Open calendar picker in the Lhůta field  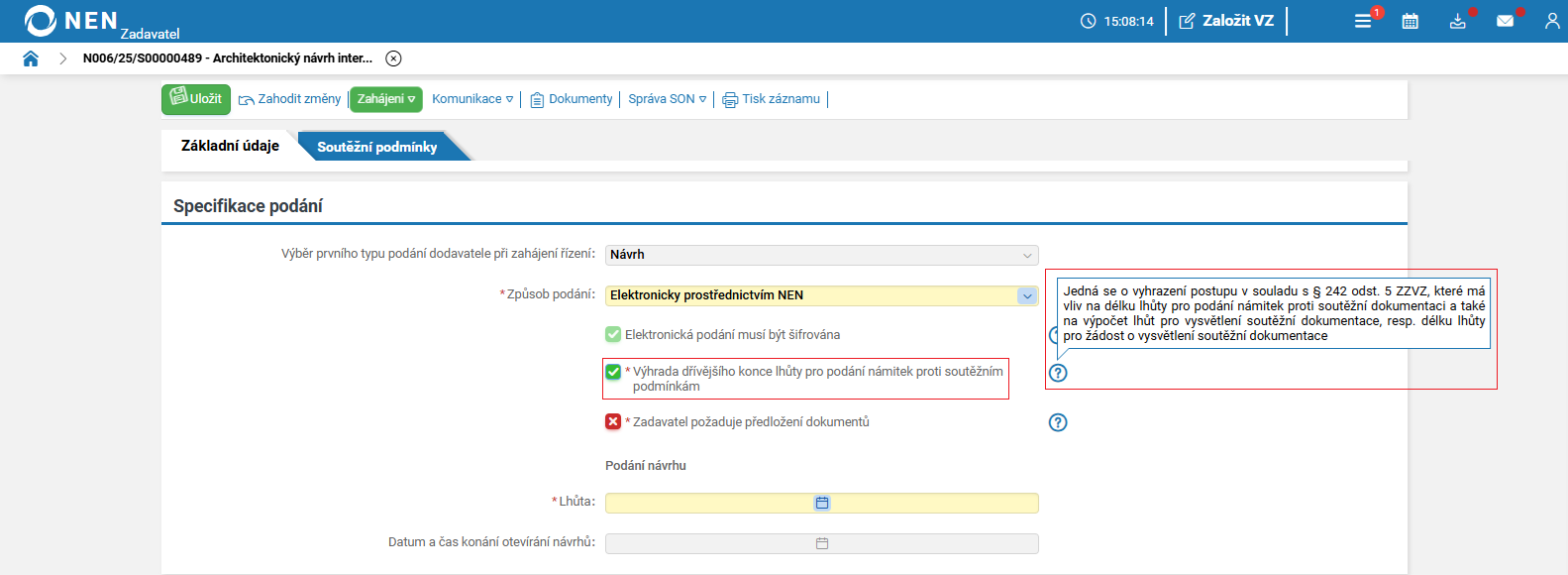822,503
